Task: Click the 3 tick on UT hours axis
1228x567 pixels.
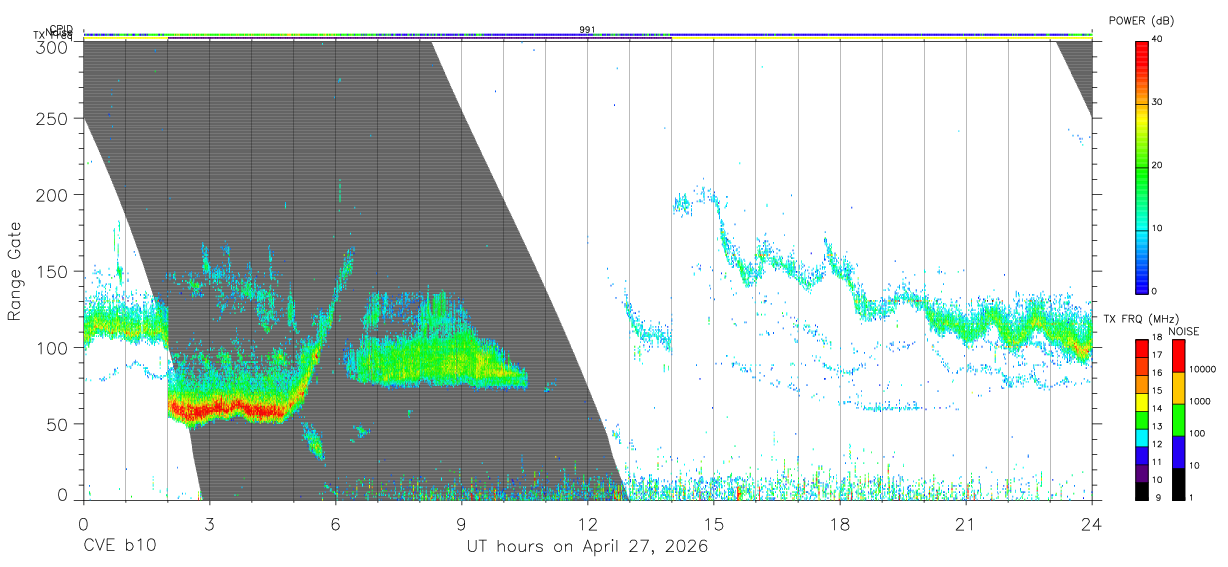Action: pyautogui.click(x=209, y=523)
